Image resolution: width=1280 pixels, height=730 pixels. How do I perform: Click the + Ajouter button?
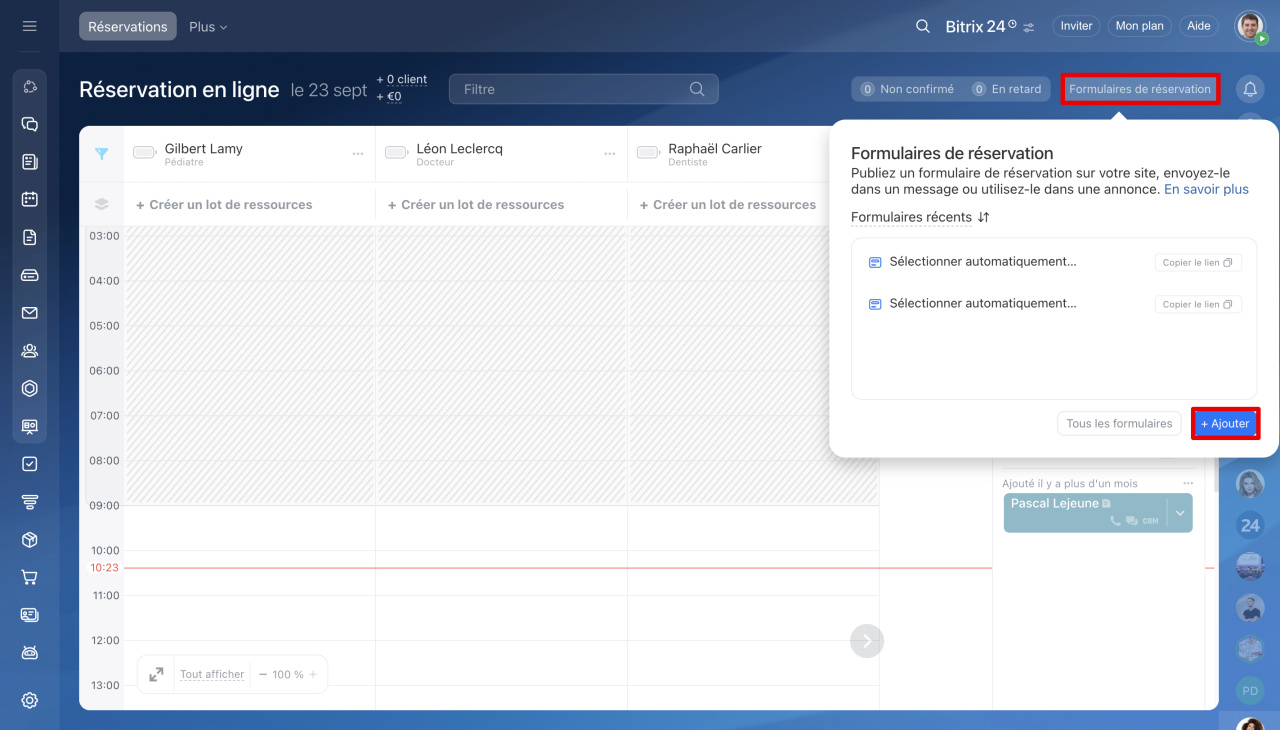point(1225,424)
